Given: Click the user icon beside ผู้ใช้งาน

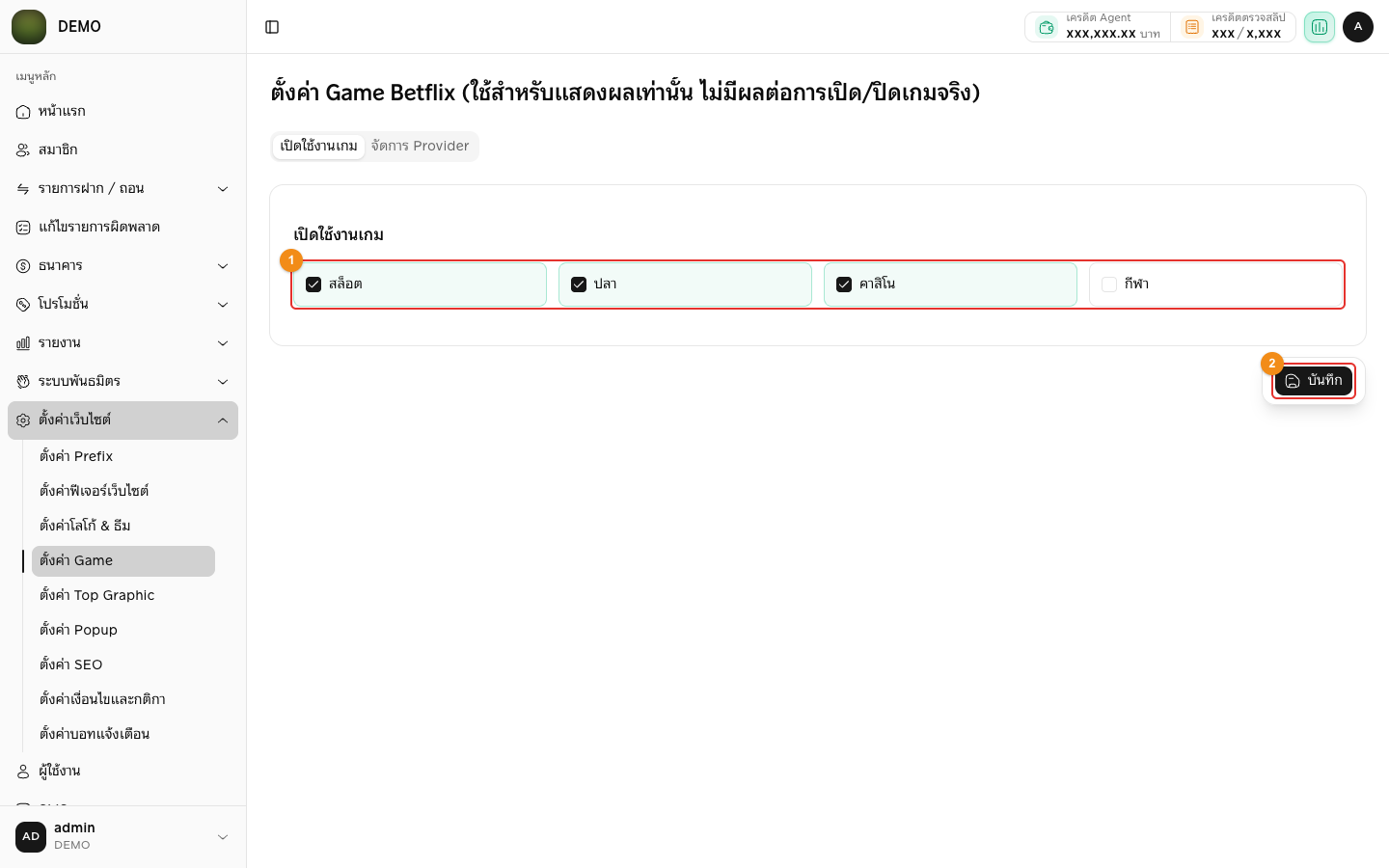Looking at the screenshot, I should click(23, 772).
